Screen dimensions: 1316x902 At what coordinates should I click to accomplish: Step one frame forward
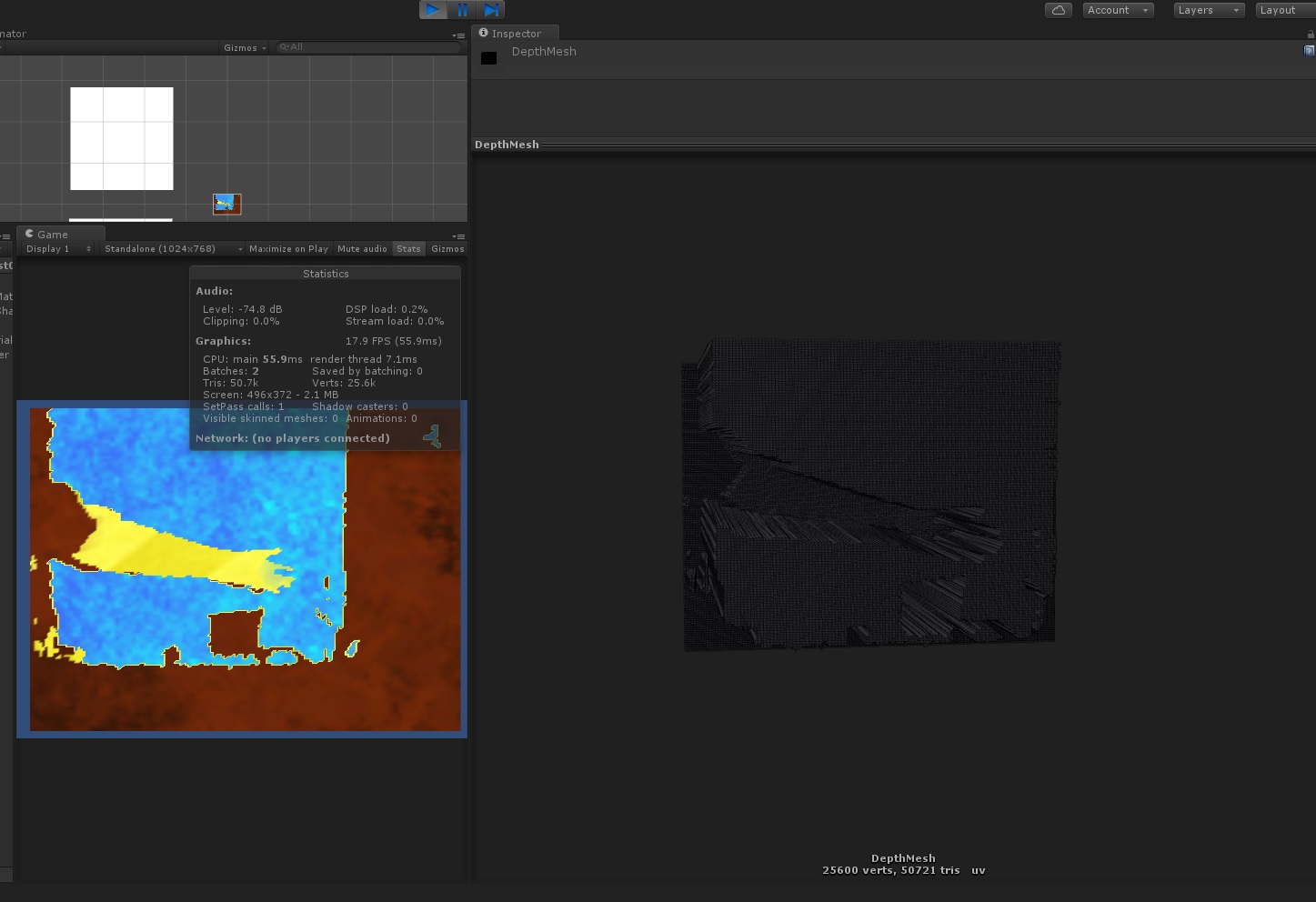(491, 10)
